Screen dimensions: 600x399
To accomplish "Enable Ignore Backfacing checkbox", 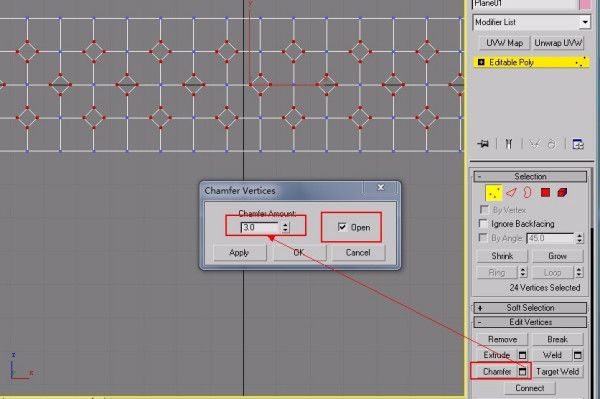I will coord(484,223).
